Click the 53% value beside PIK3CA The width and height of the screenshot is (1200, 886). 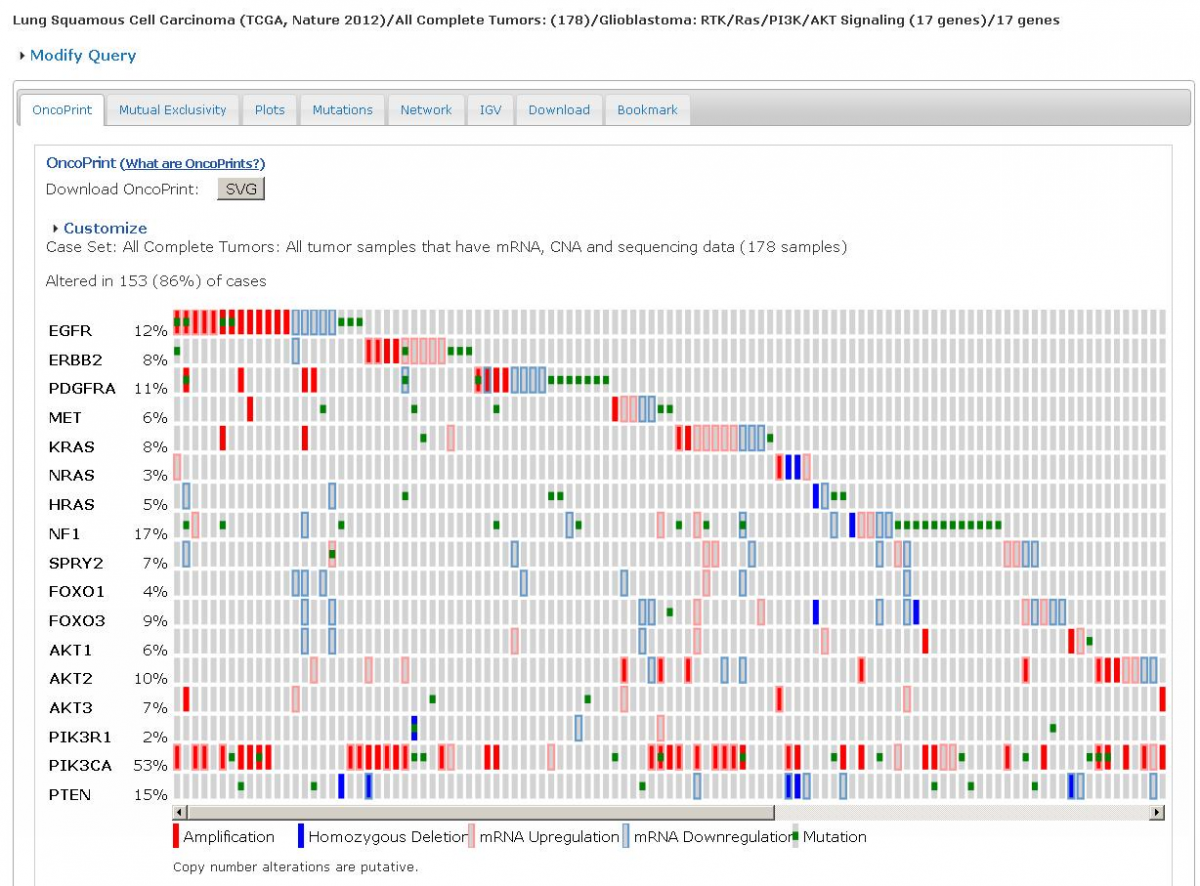click(x=151, y=766)
